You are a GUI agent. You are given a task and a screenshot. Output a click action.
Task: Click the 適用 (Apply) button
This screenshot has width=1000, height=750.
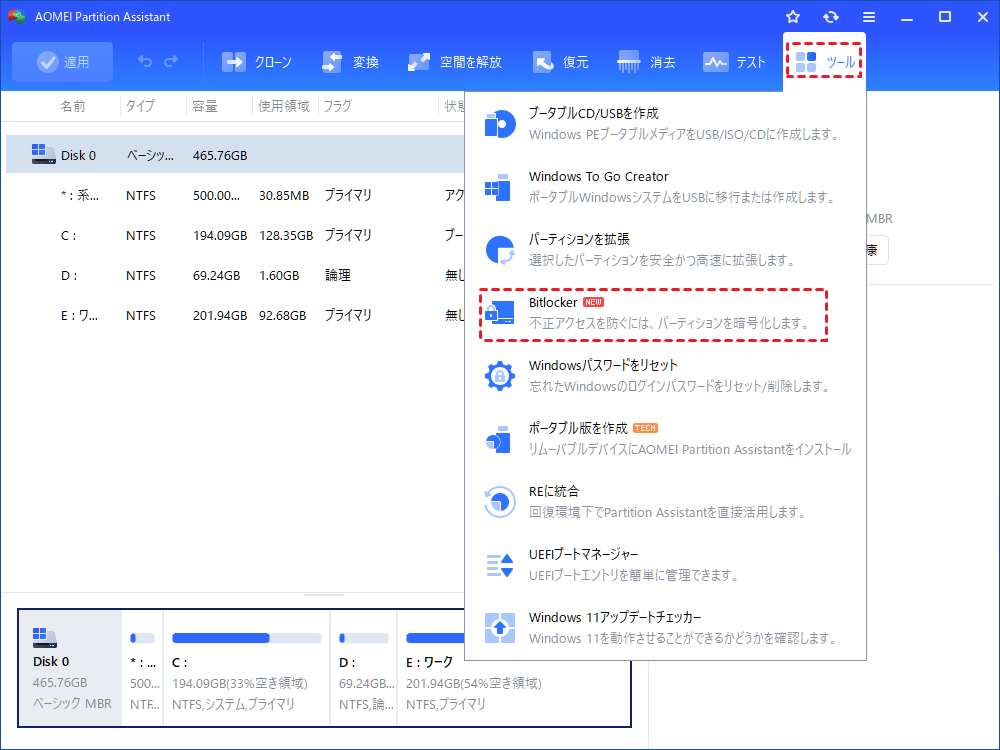[62, 62]
